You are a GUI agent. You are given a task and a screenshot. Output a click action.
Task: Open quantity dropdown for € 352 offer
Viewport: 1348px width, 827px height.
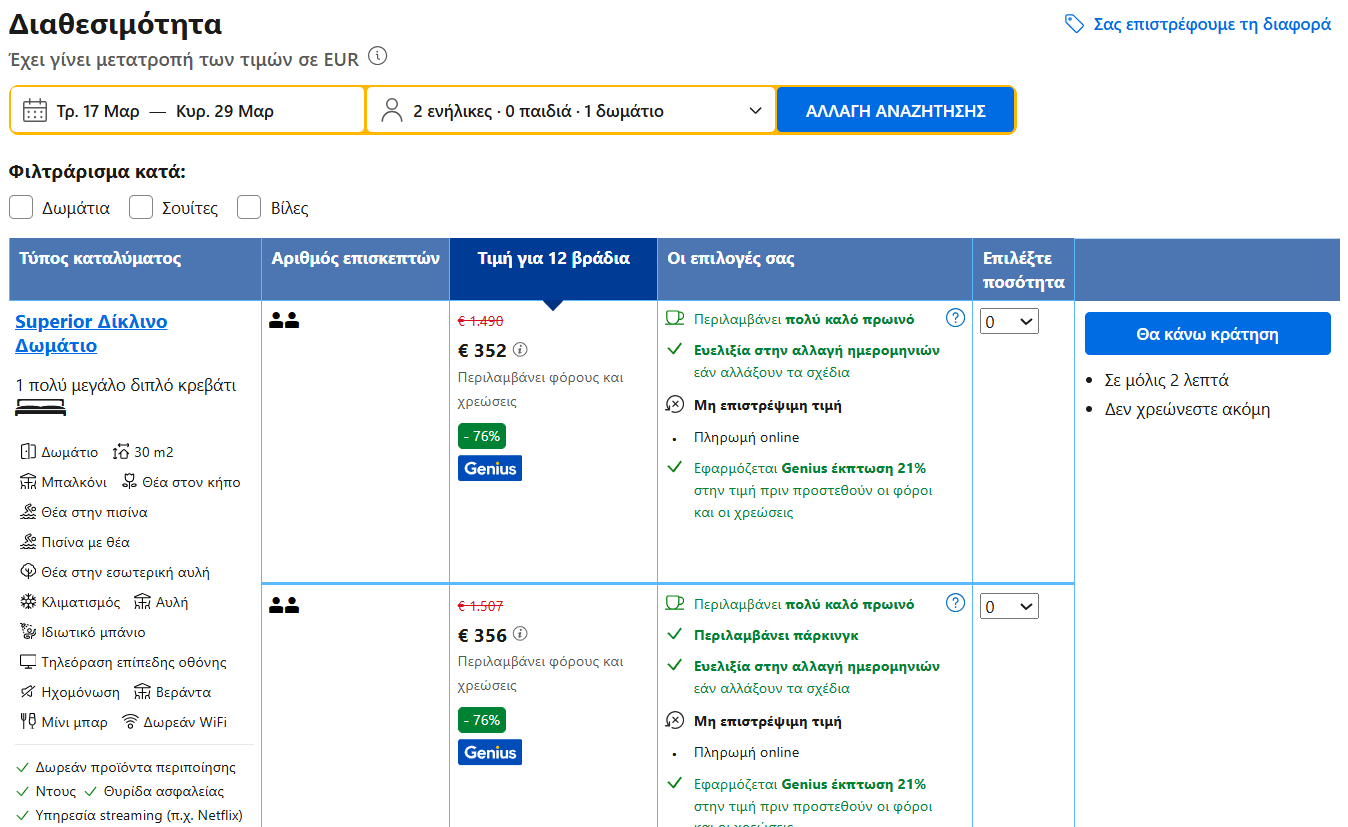[x=1009, y=322]
